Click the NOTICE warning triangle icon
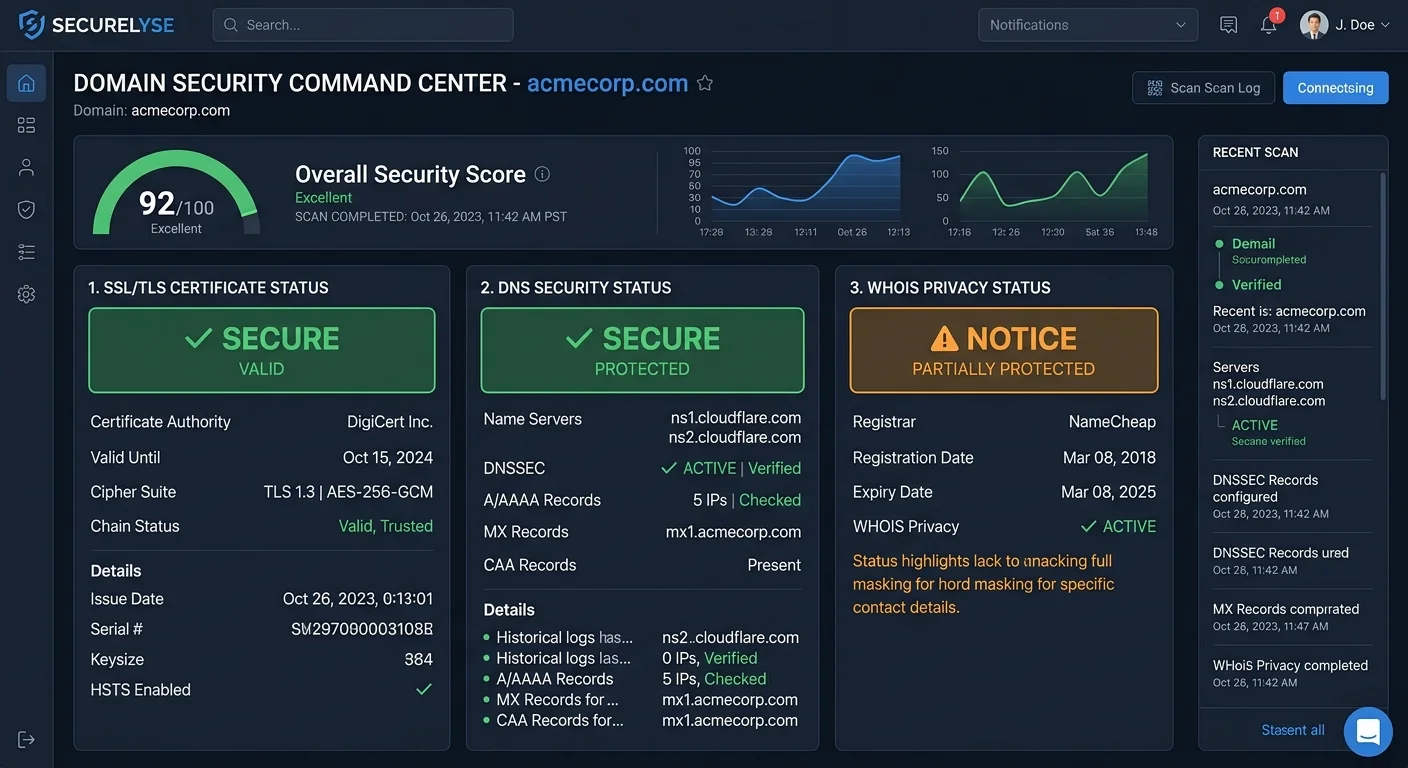The image size is (1408, 768). (x=944, y=339)
